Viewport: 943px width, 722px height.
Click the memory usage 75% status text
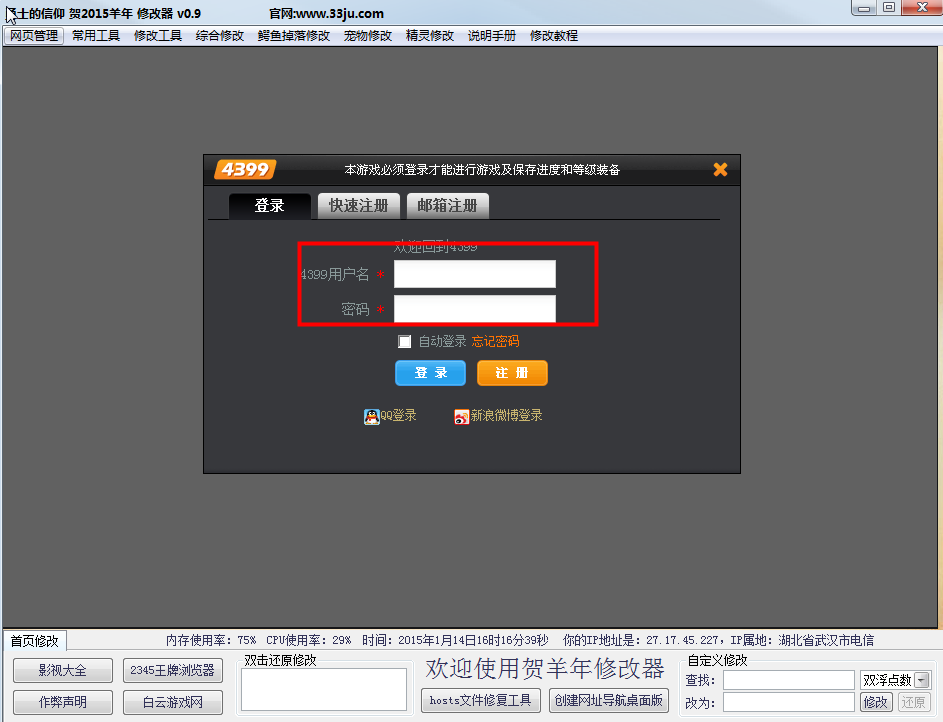(x=210, y=640)
